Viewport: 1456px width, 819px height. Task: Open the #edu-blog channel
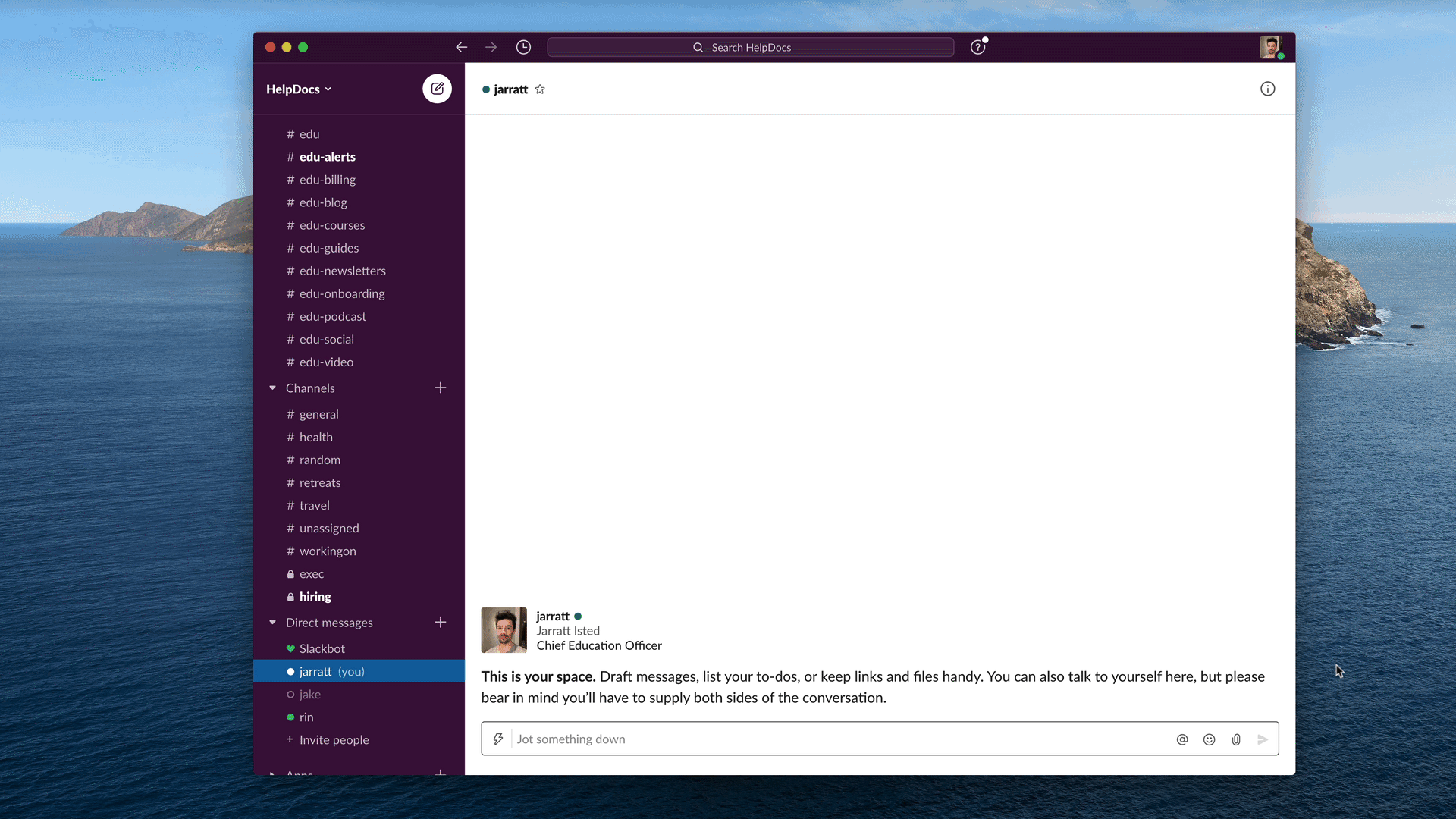click(x=359, y=202)
